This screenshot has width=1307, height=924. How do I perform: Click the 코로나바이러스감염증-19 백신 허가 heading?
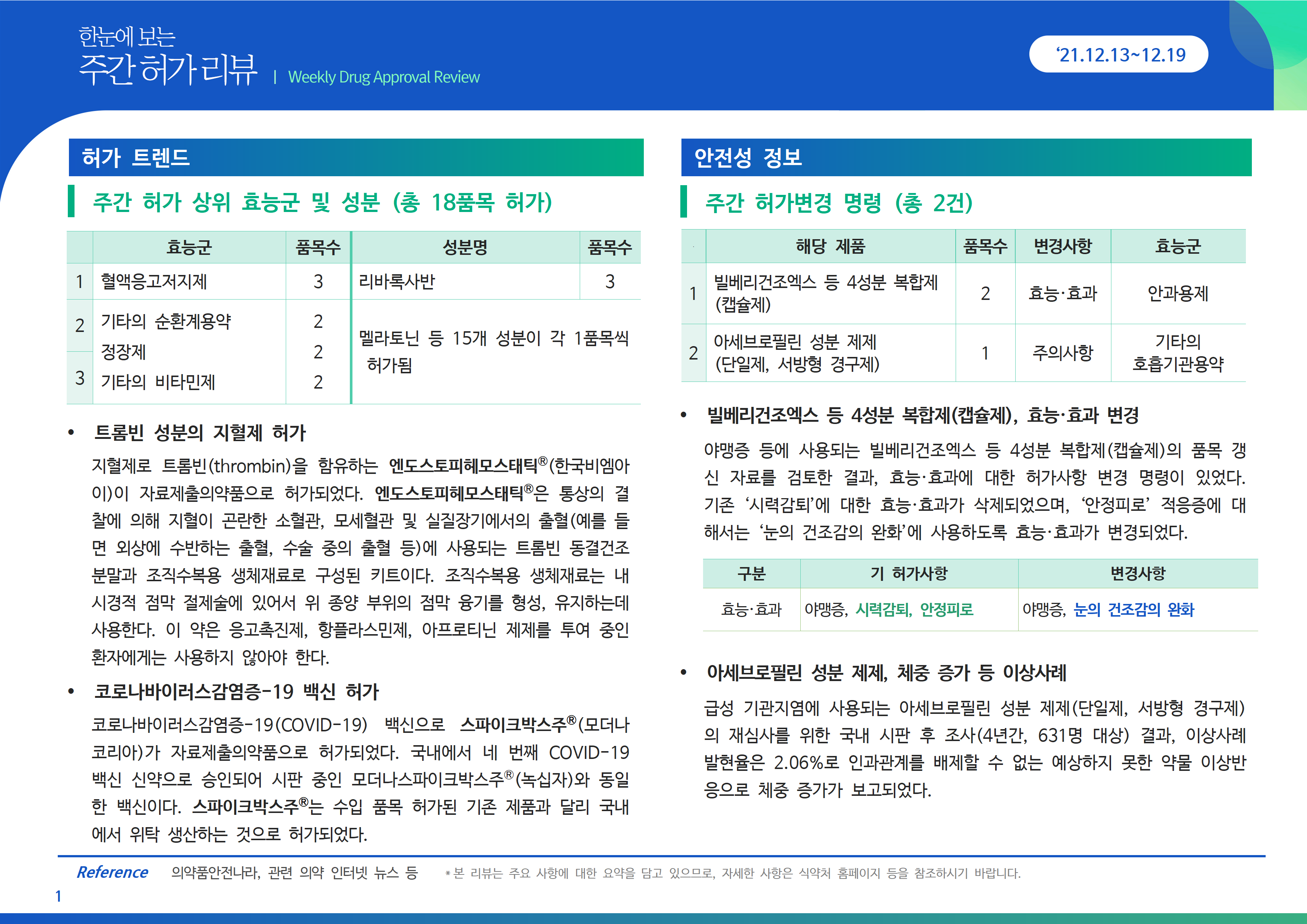(x=236, y=691)
